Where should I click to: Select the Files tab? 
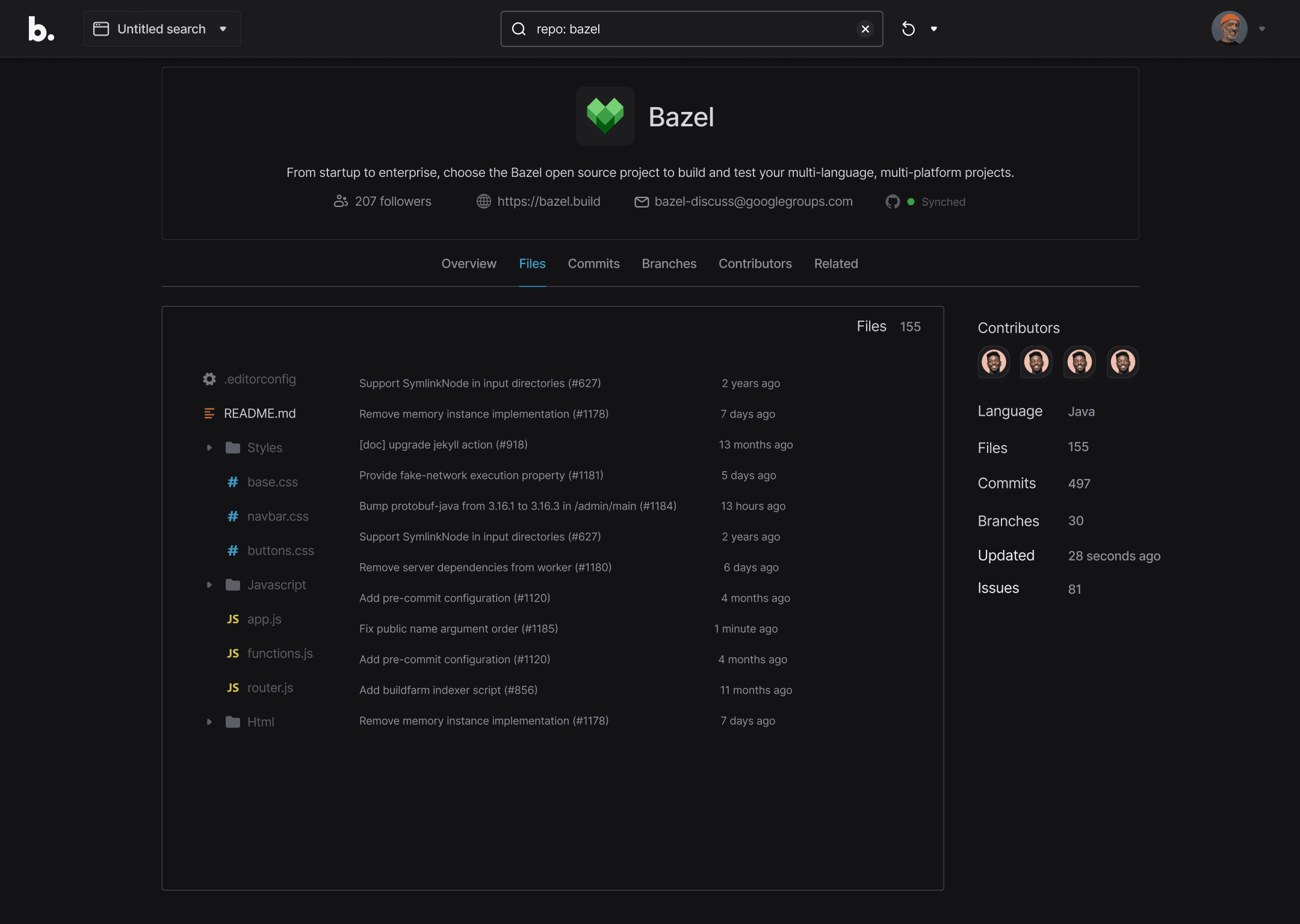[x=532, y=263]
